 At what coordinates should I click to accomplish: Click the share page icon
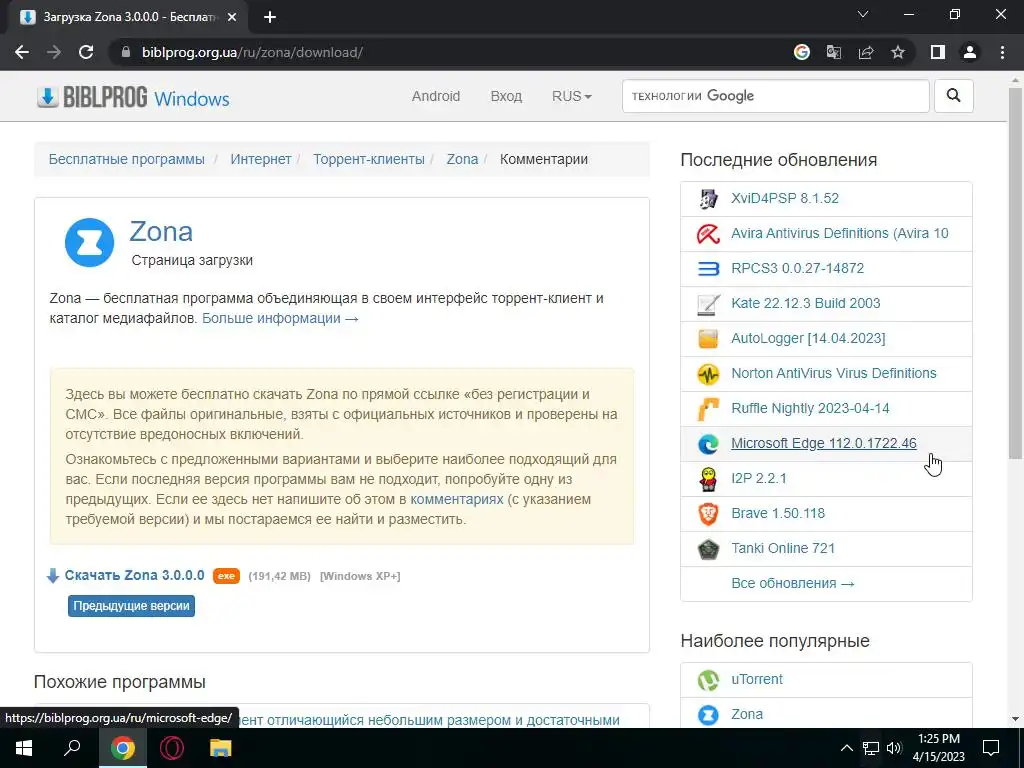pyautogui.click(x=866, y=52)
